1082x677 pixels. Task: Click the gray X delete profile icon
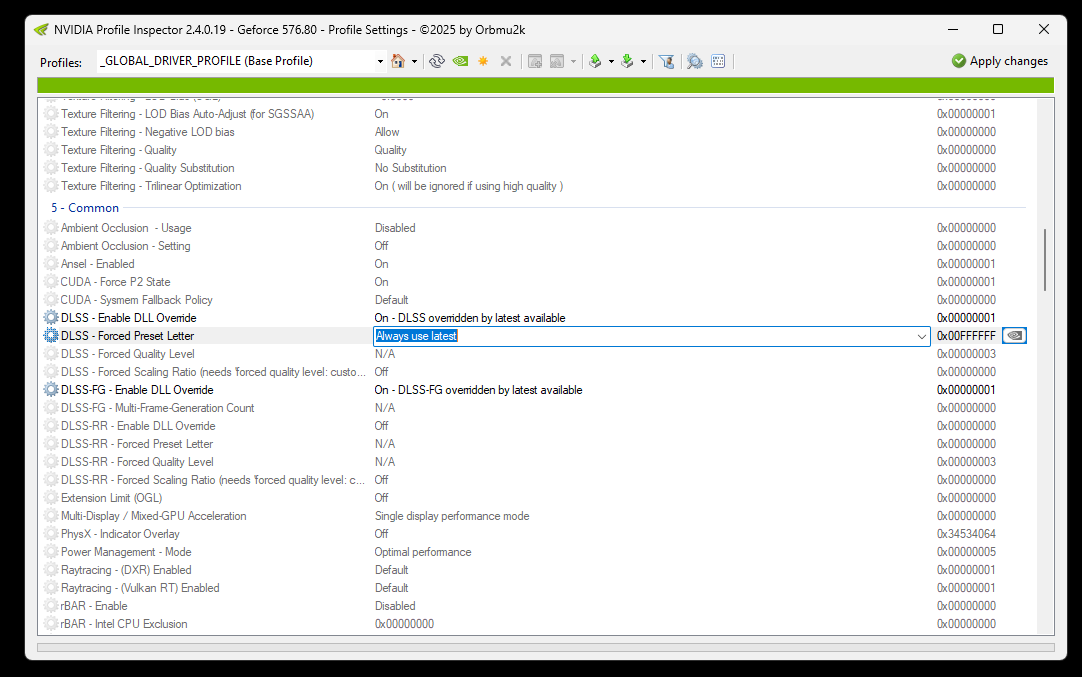506,61
